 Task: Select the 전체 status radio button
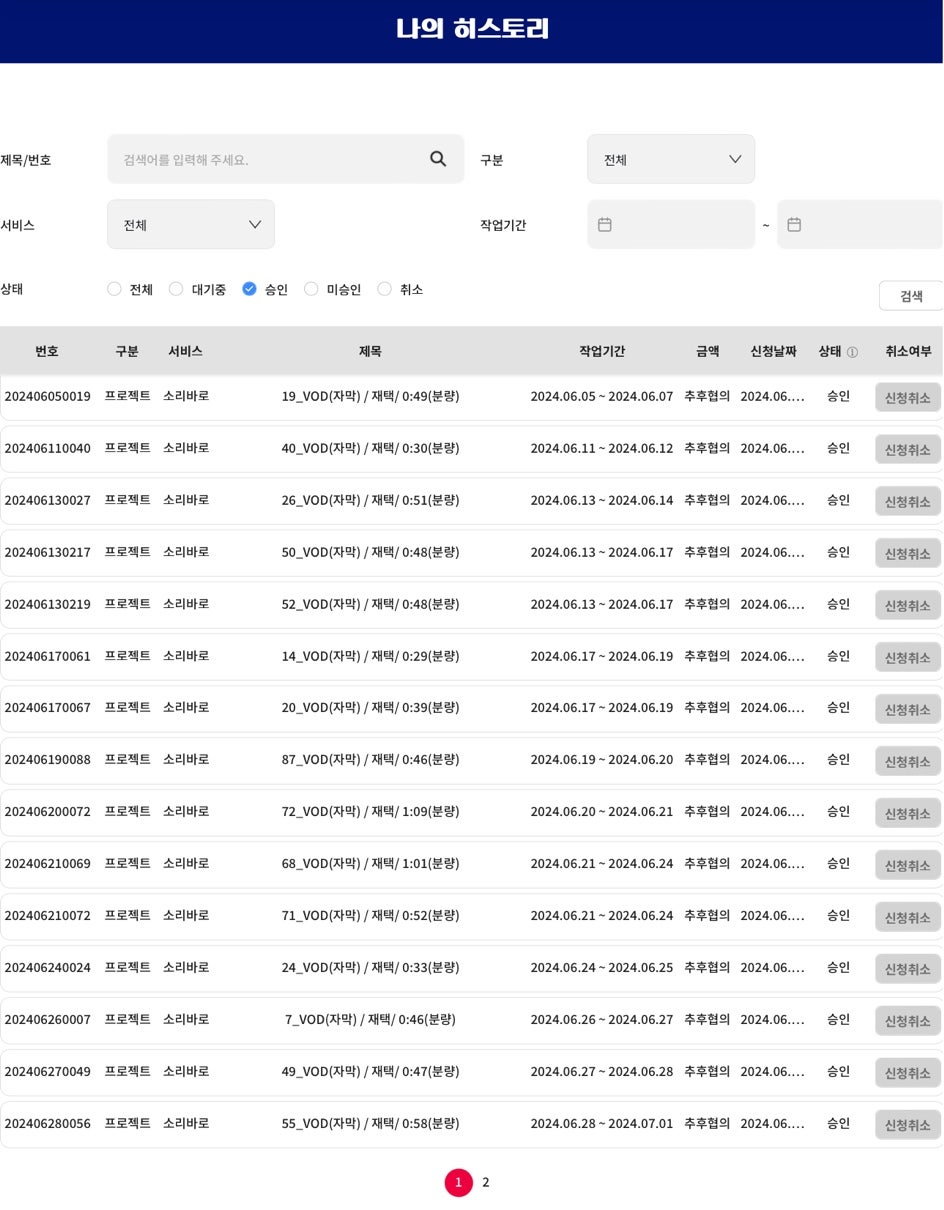[x=115, y=289]
